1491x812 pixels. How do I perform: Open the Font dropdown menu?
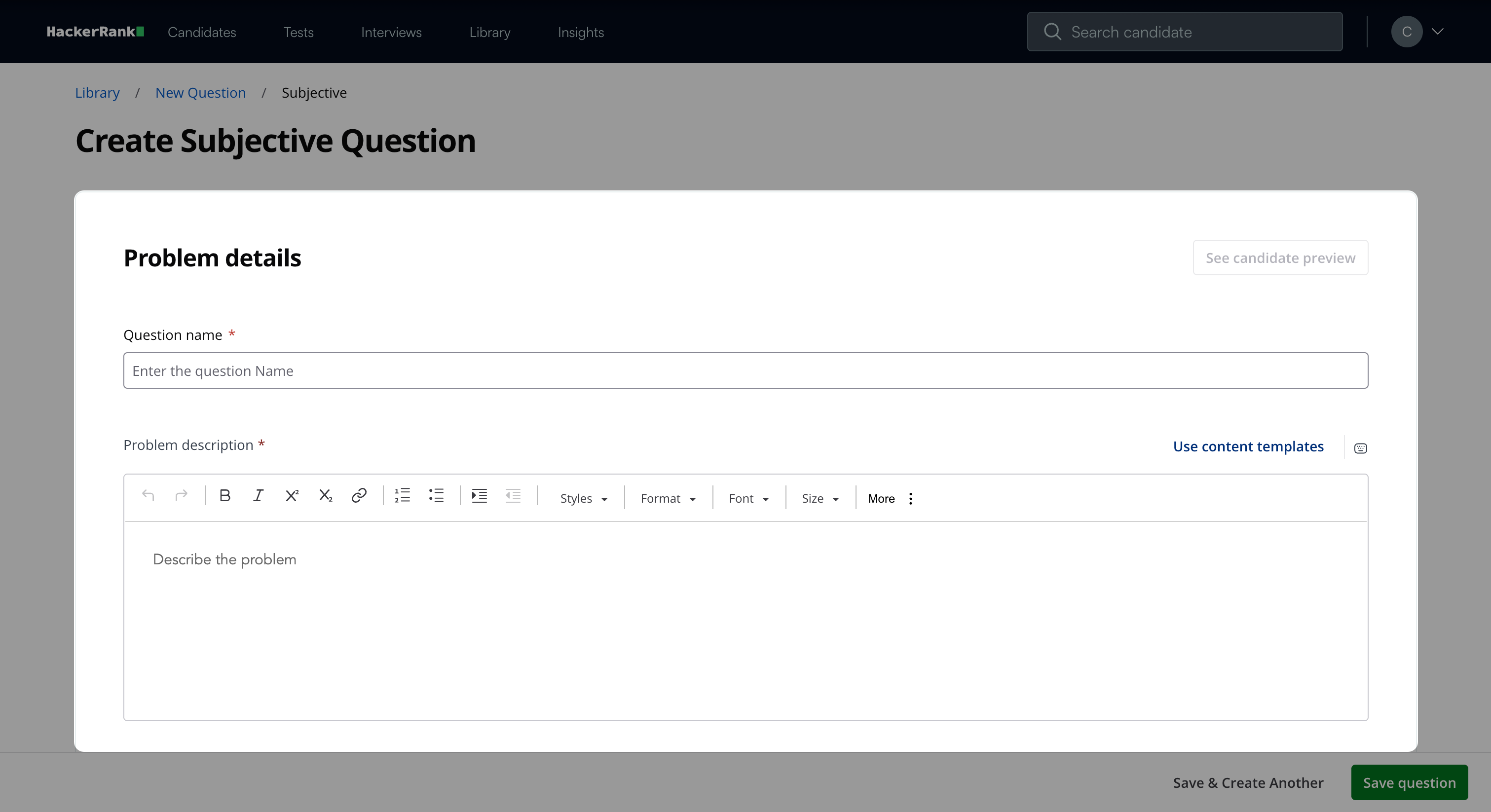[748, 498]
